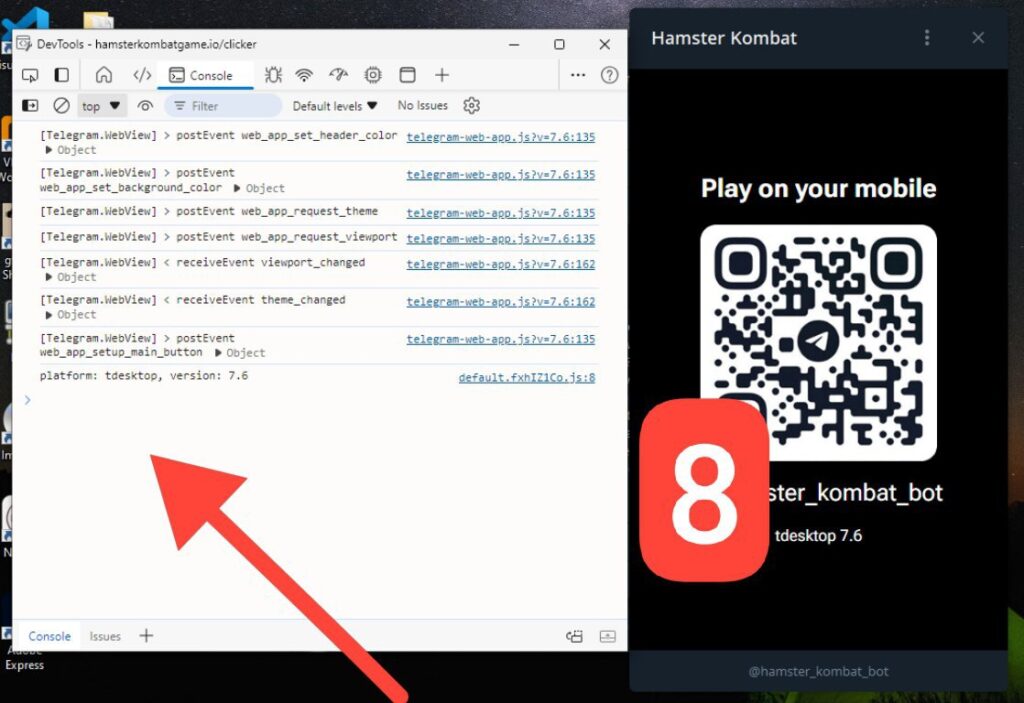The width and height of the screenshot is (1024, 703).
Task: Open source link for web_app_request_viewport log
Action: point(501,238)
